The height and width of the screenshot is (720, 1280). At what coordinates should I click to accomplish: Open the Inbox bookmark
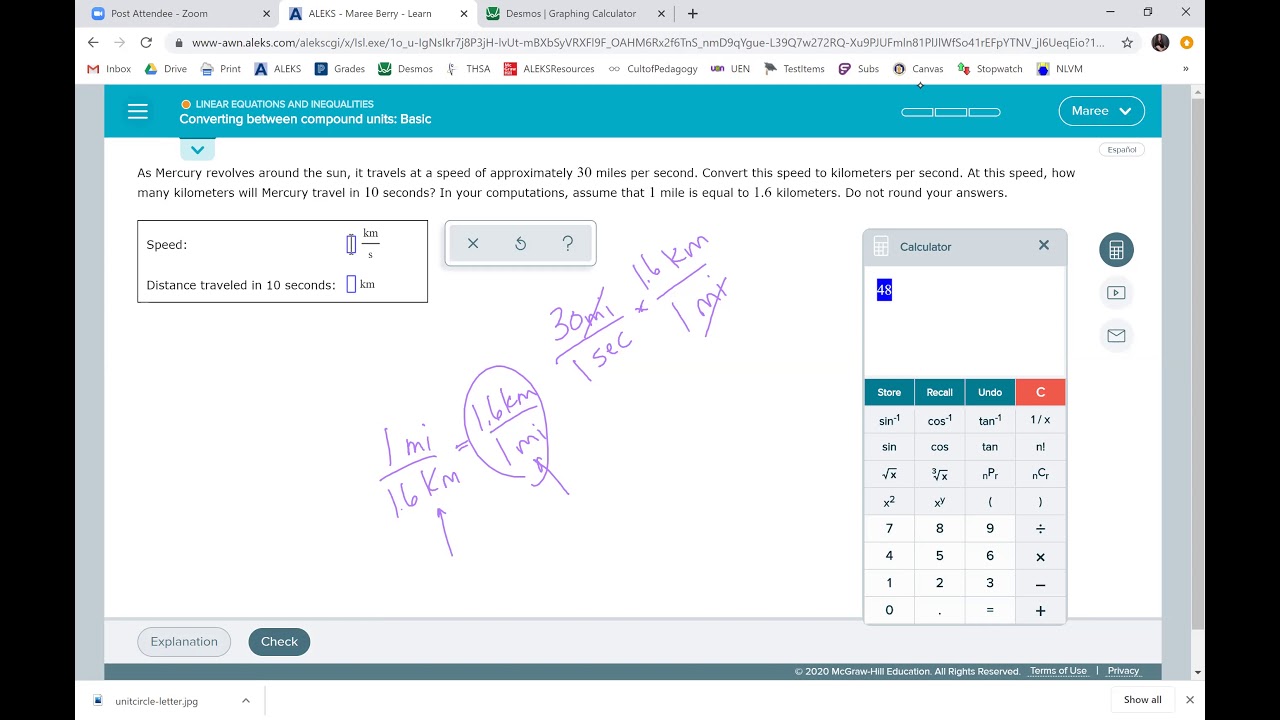110,69
